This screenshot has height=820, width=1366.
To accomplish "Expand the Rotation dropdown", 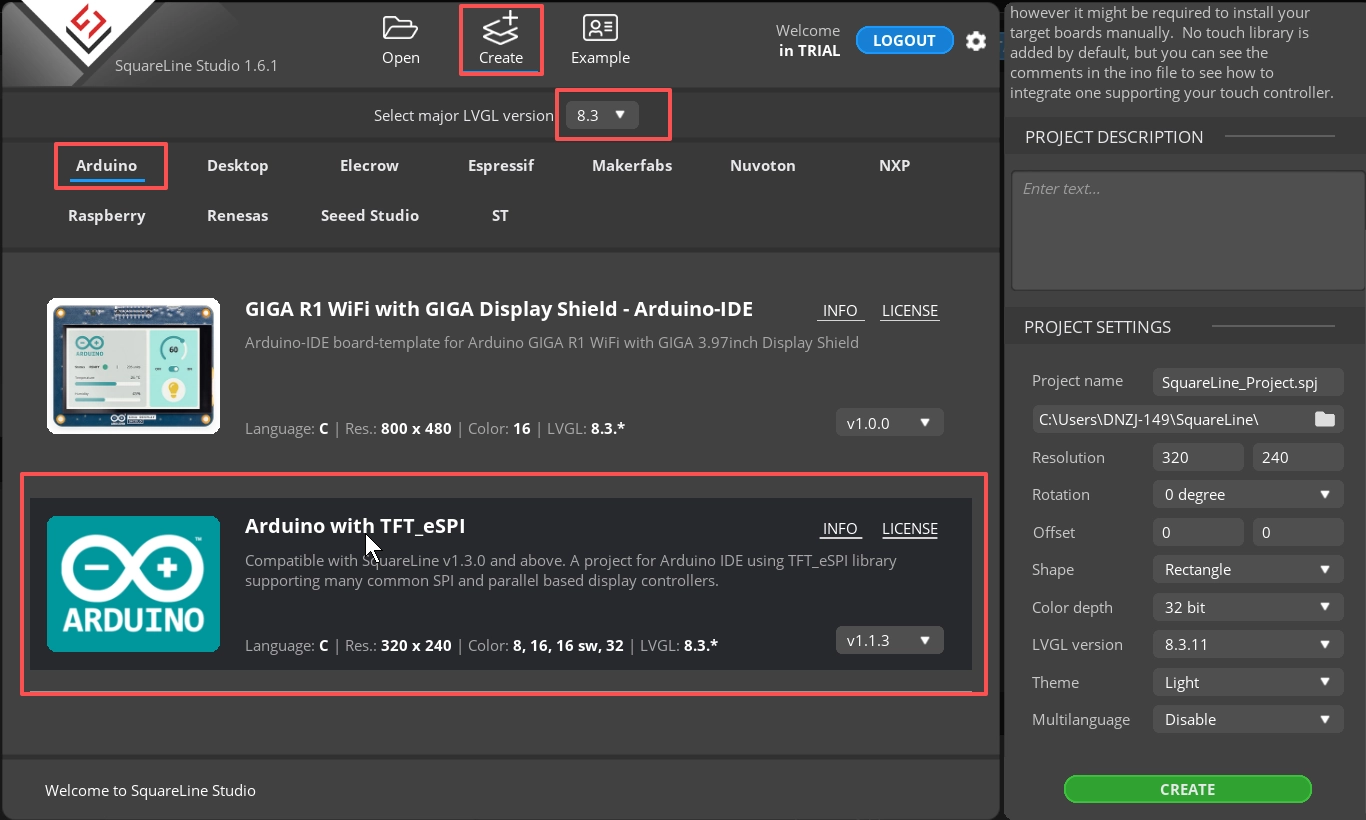I will point(1247,494).
